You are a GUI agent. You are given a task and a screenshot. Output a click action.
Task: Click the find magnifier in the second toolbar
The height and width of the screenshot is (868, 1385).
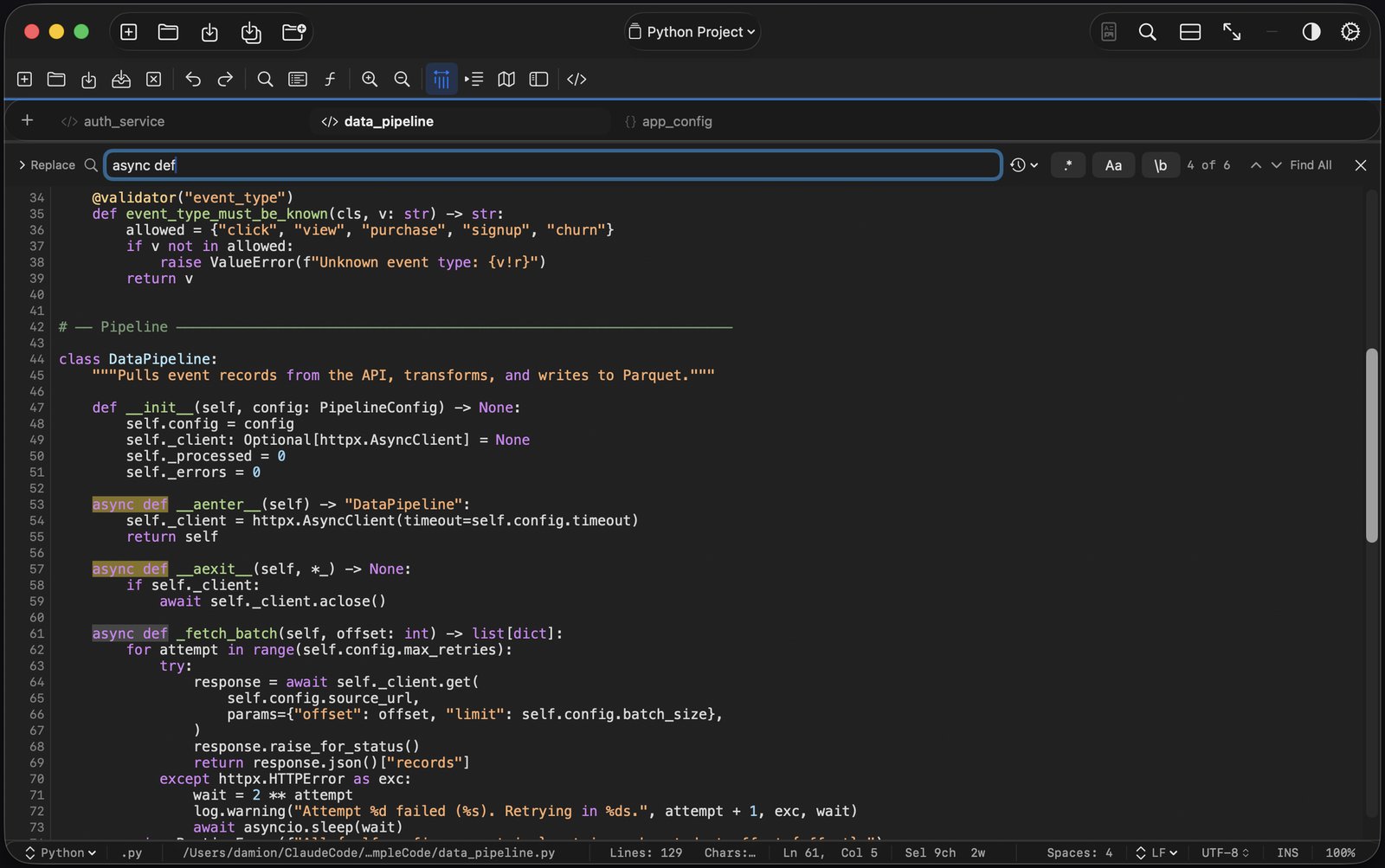pyautogui.click(x=266, y=80)
